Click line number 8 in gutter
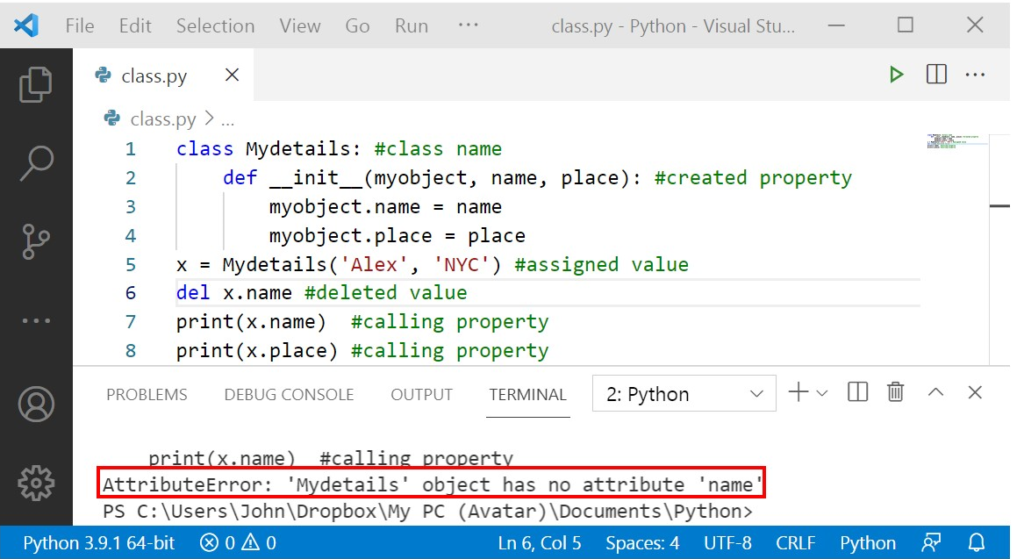This screenshot has width=1024, height=559. click(x=131, y=351)
